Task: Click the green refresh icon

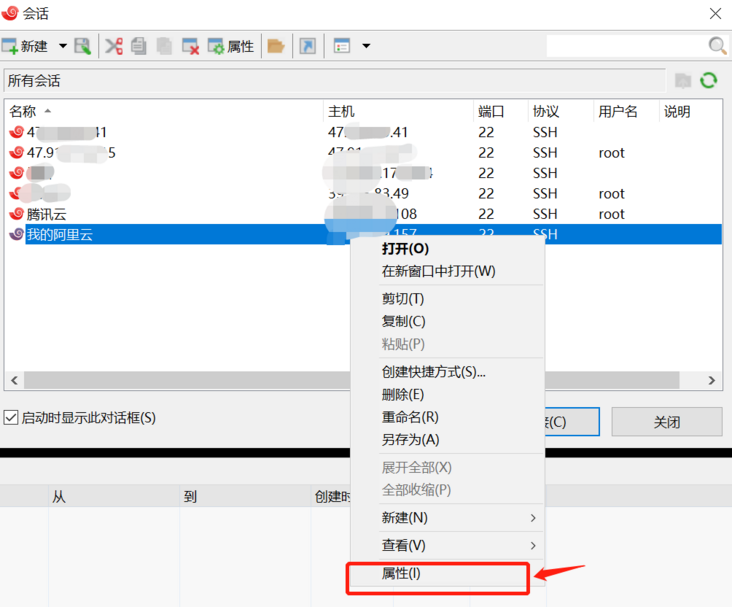Action: point(709,80)
